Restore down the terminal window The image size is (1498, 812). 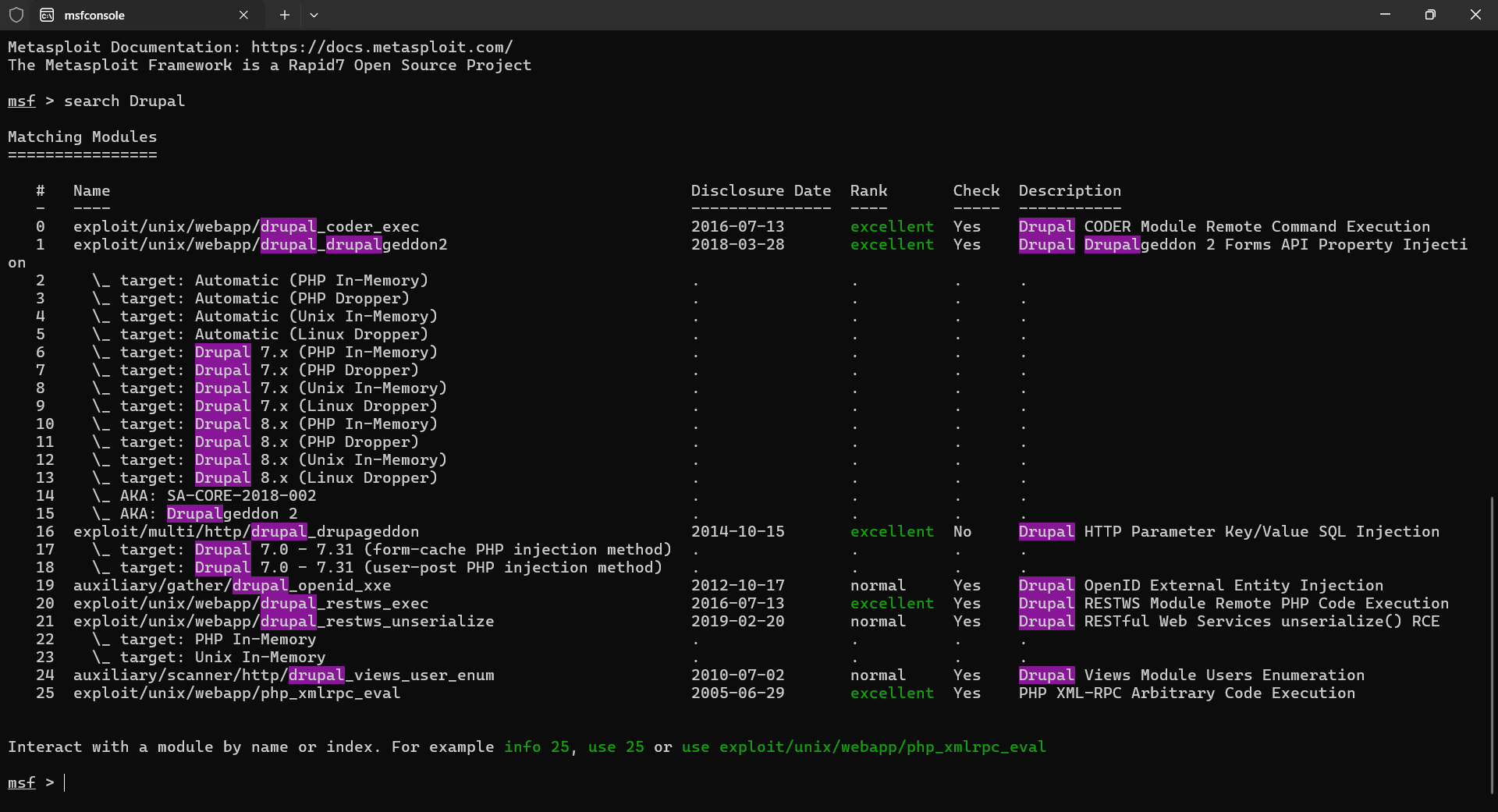(1430, 15)
